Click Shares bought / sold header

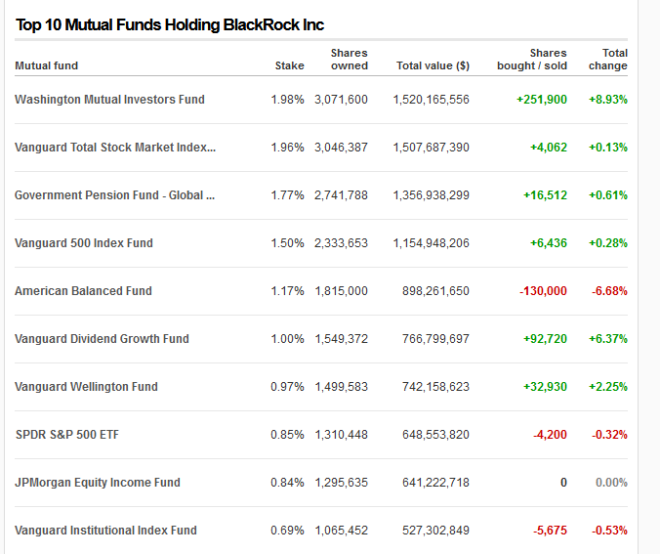[532, 60]
